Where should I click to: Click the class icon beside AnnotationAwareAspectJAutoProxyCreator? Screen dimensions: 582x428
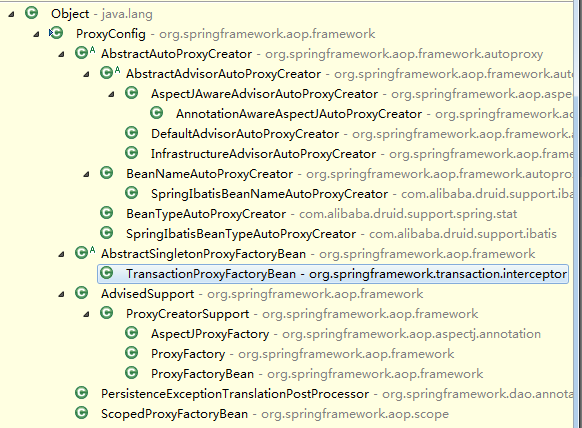coord(156,113)
